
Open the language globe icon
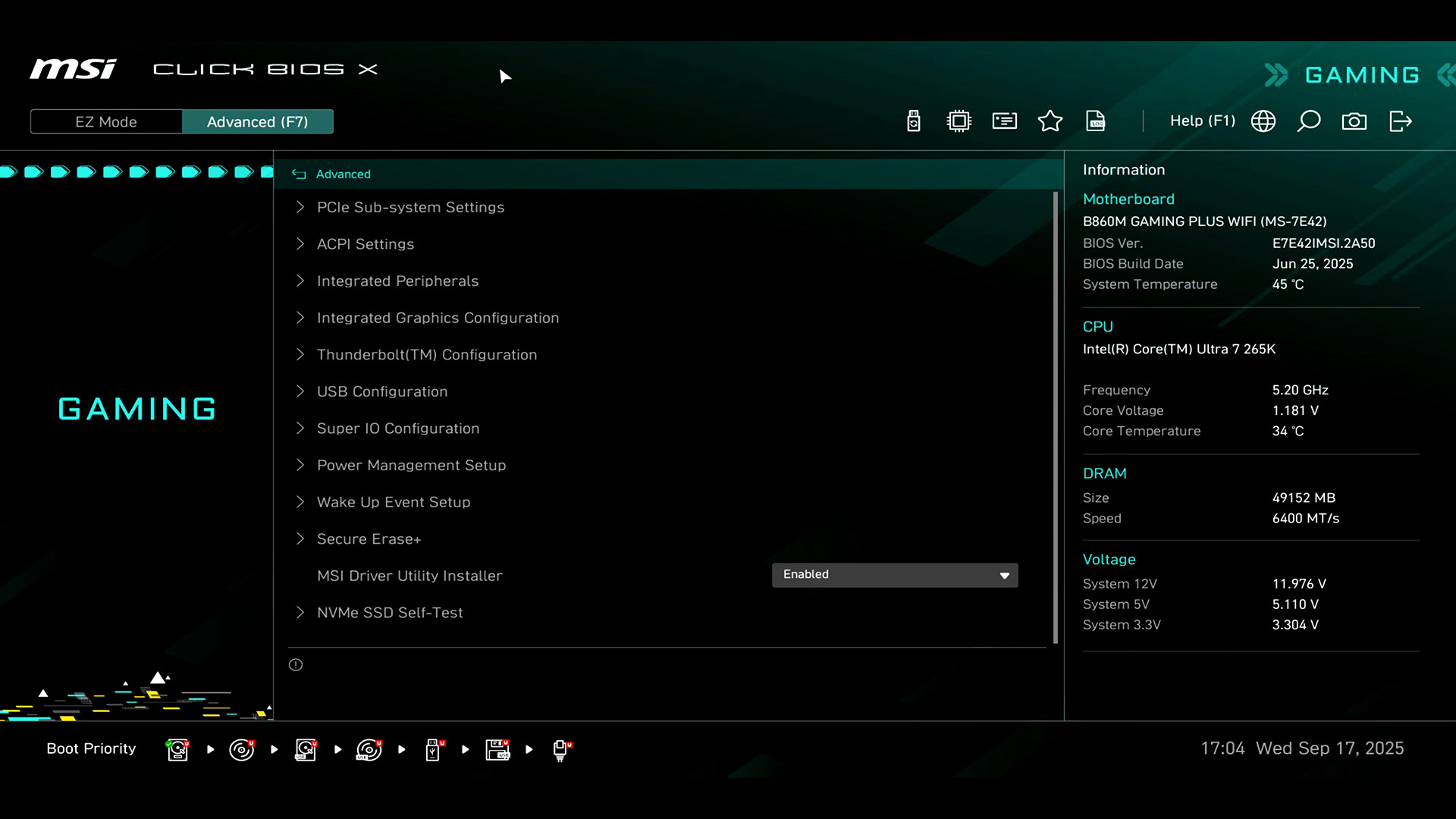point(1263,121)
